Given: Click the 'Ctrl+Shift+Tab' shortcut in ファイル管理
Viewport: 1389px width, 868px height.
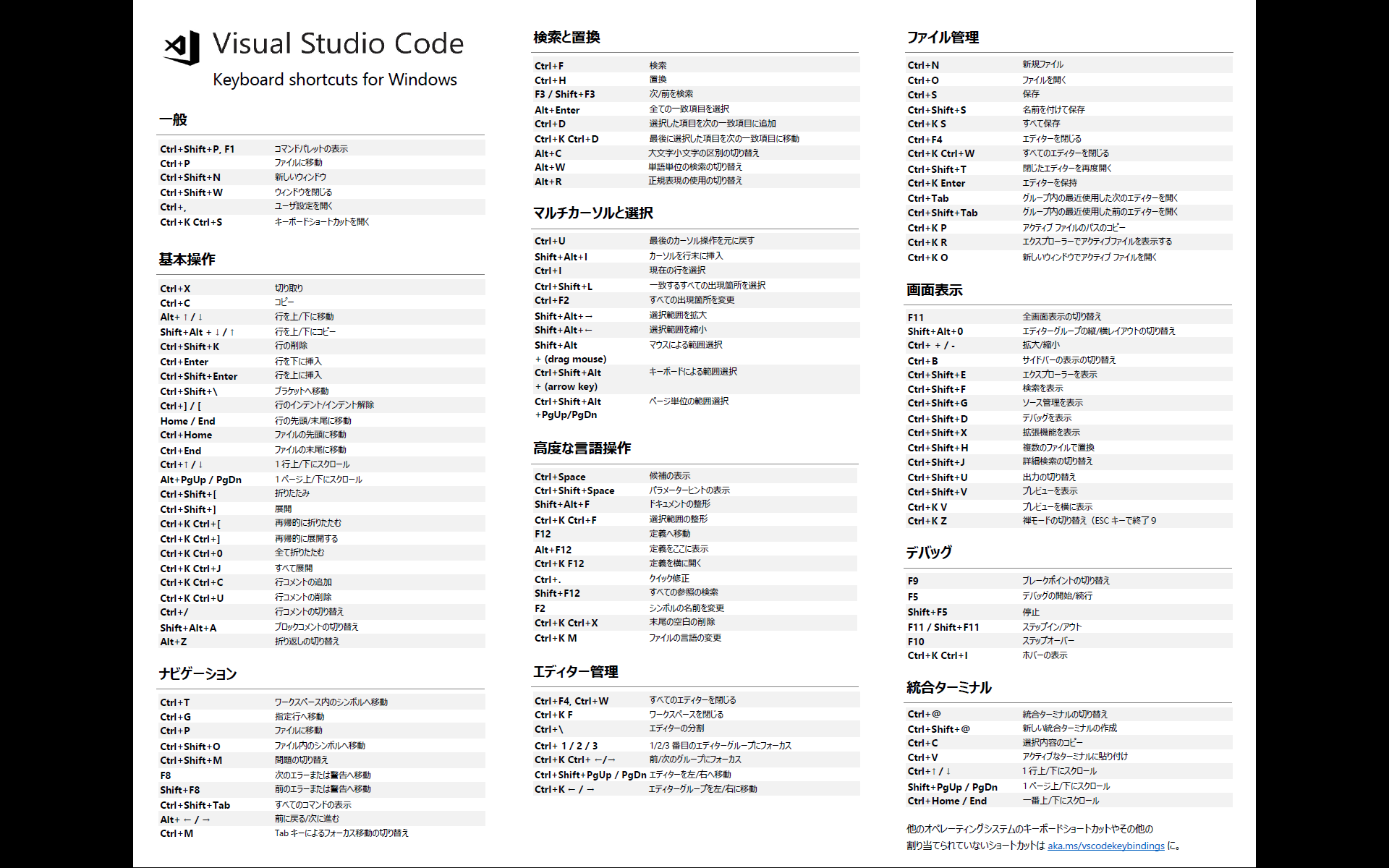Looking at the screenshot, I should coord(943,213).
